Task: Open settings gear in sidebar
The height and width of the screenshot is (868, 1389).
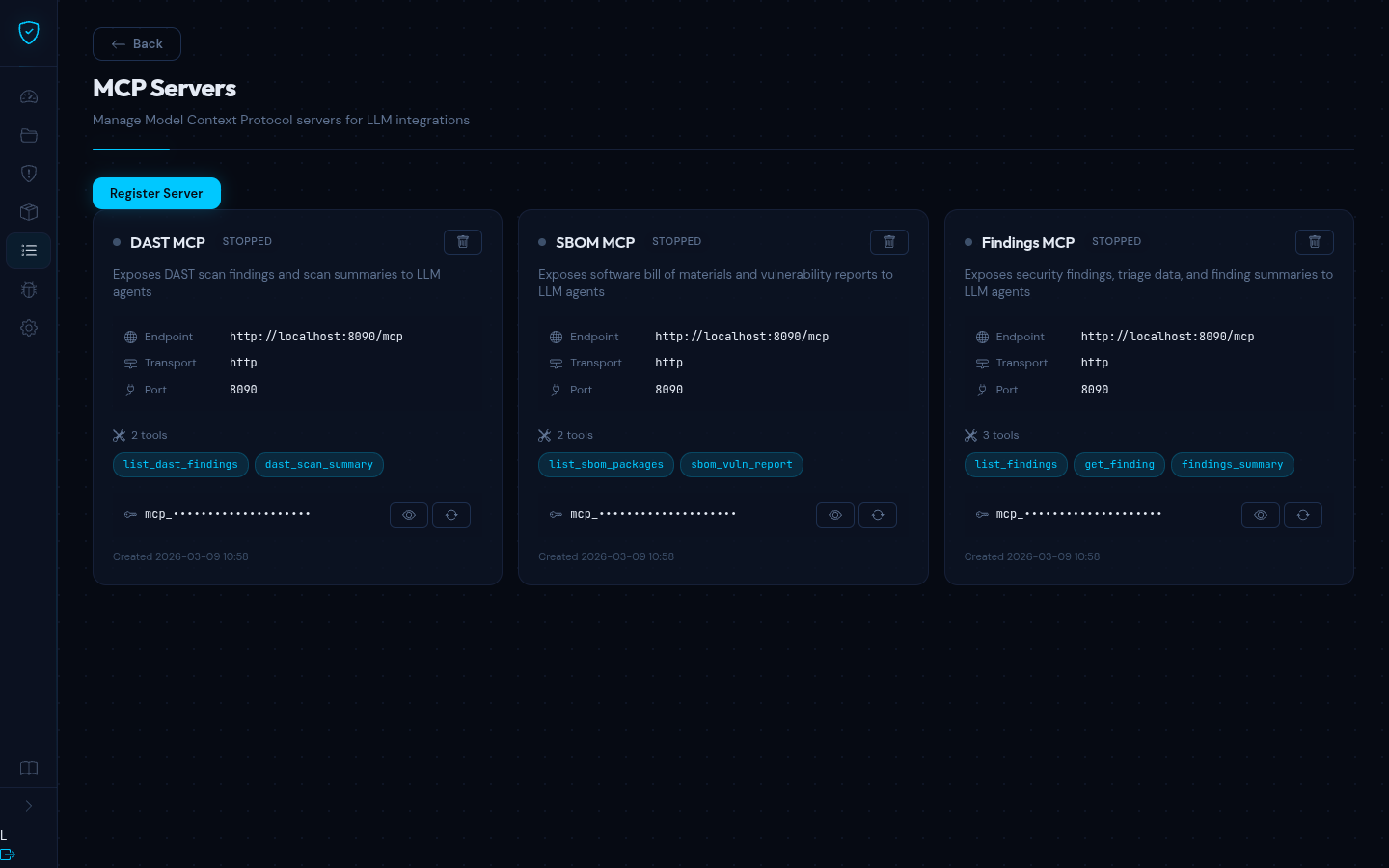Action: click(x=29, y=328)
